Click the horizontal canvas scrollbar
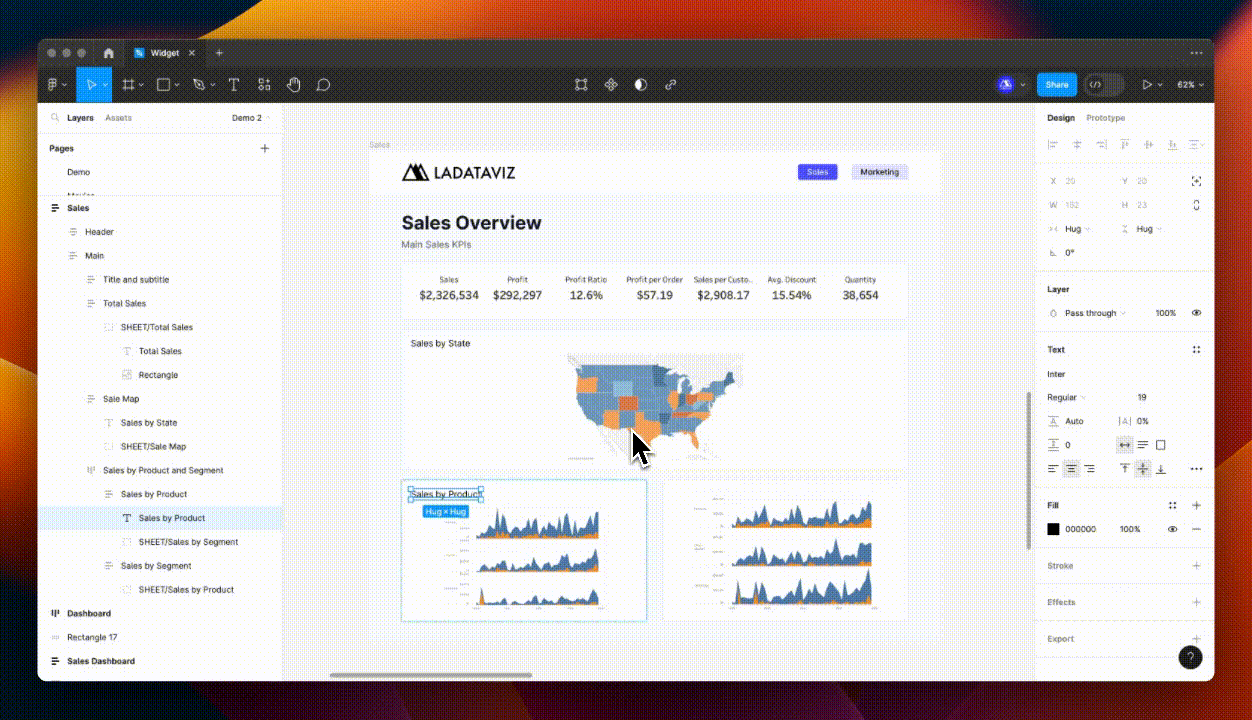Image resolution: width=1252 pixels, height=720 pixels. tap(431, 675)
